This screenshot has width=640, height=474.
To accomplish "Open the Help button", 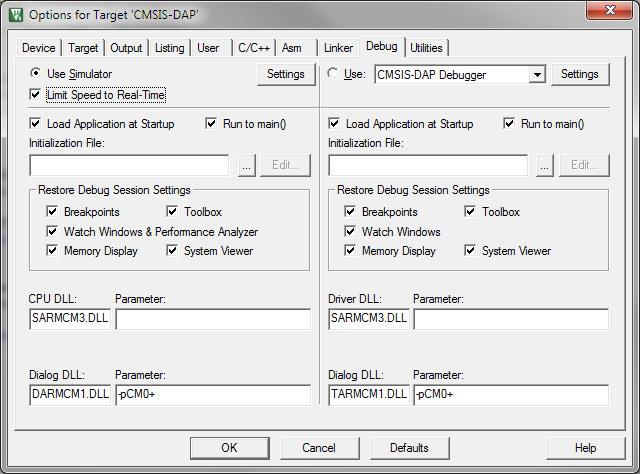I will (586, 448).
